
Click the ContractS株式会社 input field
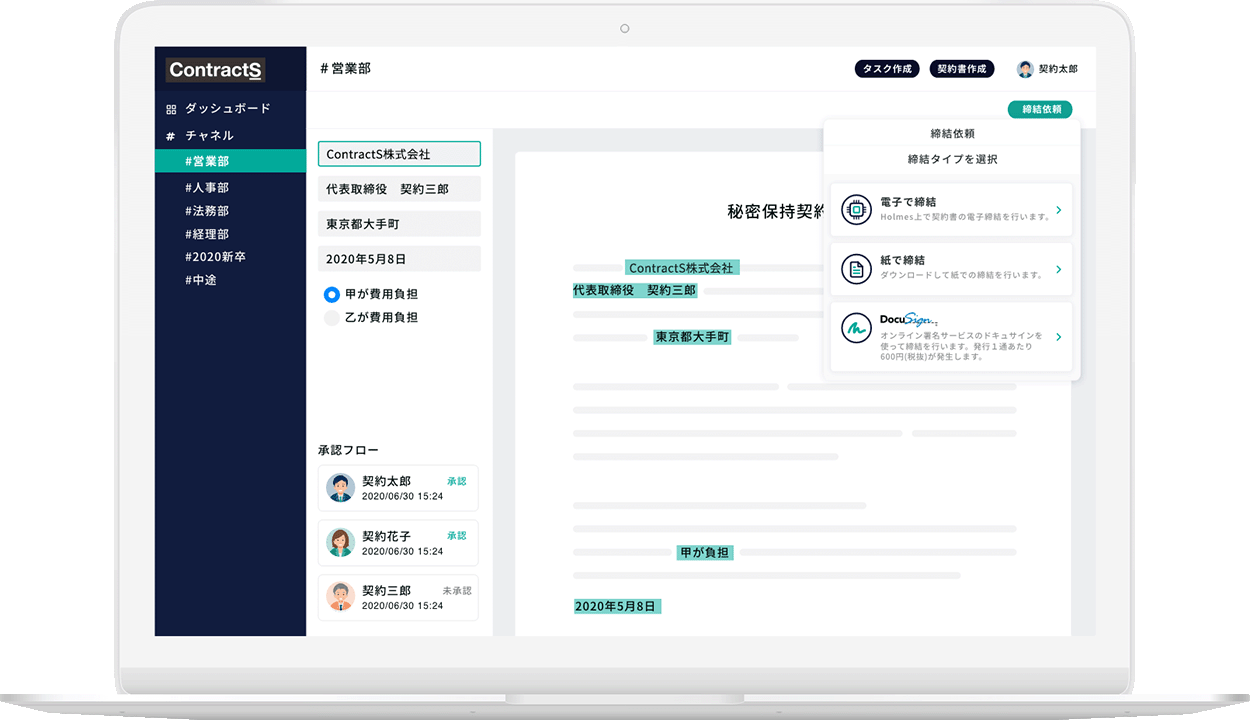coord(398,154)
